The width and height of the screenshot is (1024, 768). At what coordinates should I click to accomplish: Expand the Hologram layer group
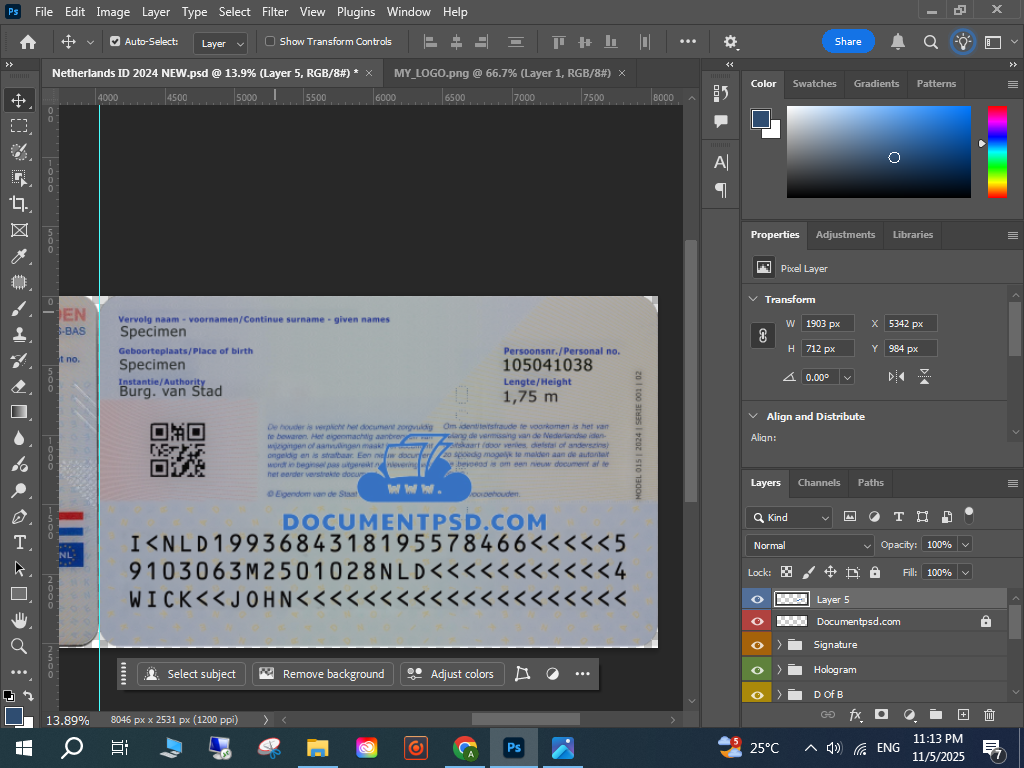pos(779,670)
